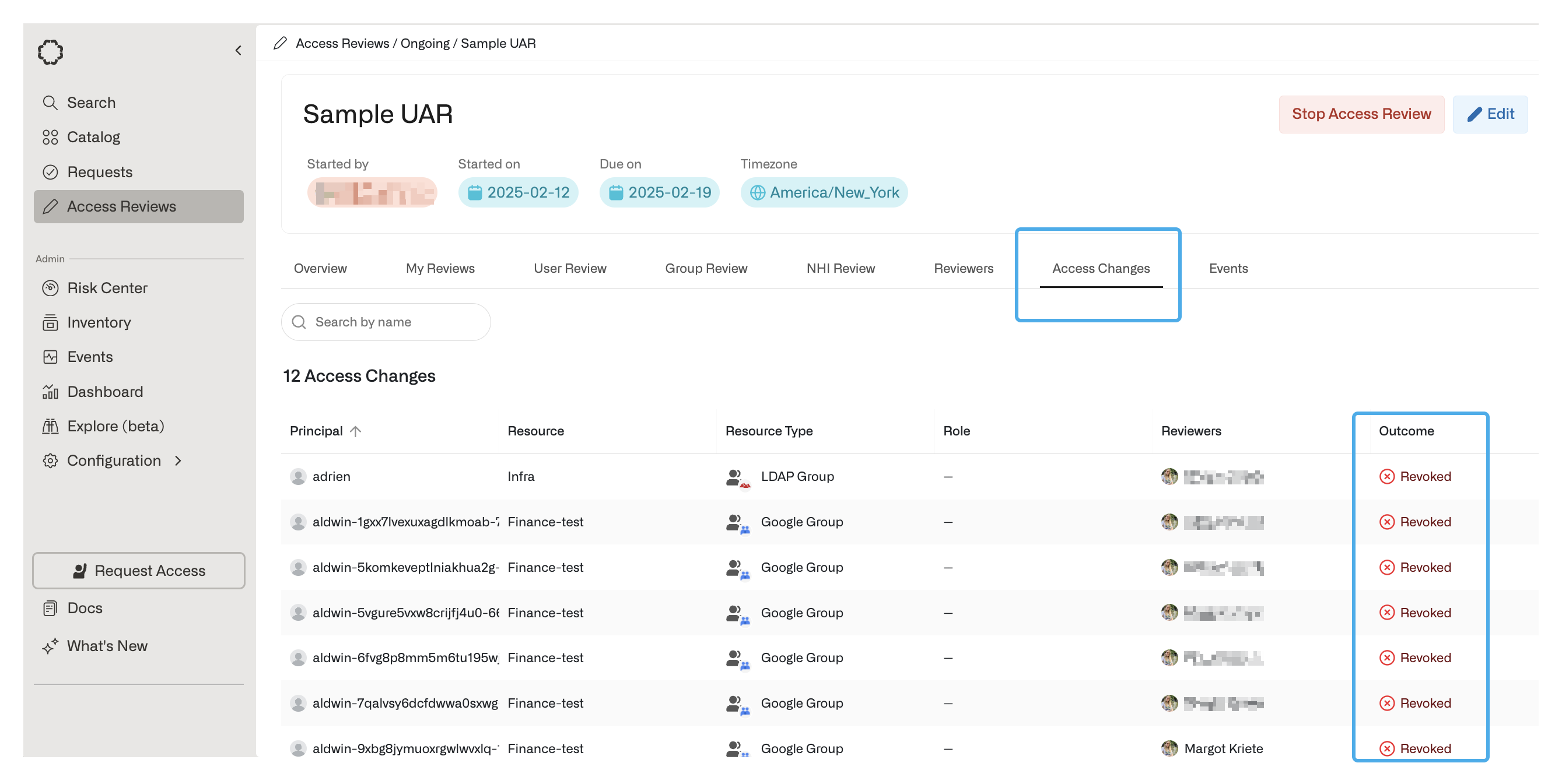Open the adrien principal row
This screenshot has height=784, width=1562.
coord(331,476)
